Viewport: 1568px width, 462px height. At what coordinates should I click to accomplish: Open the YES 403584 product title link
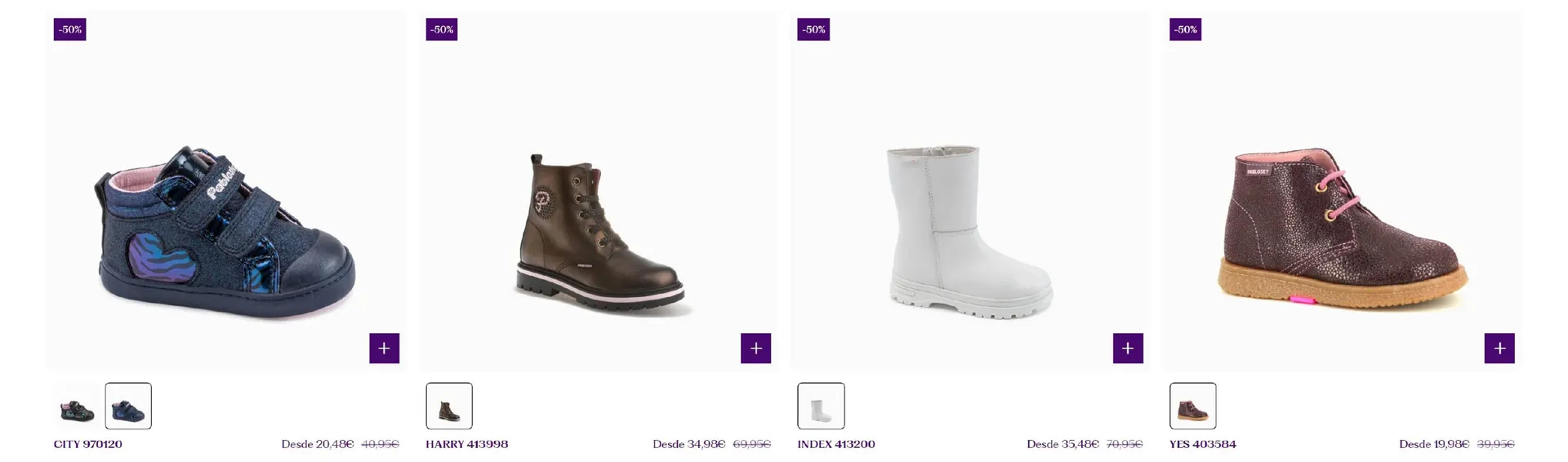coord(1203,444)
